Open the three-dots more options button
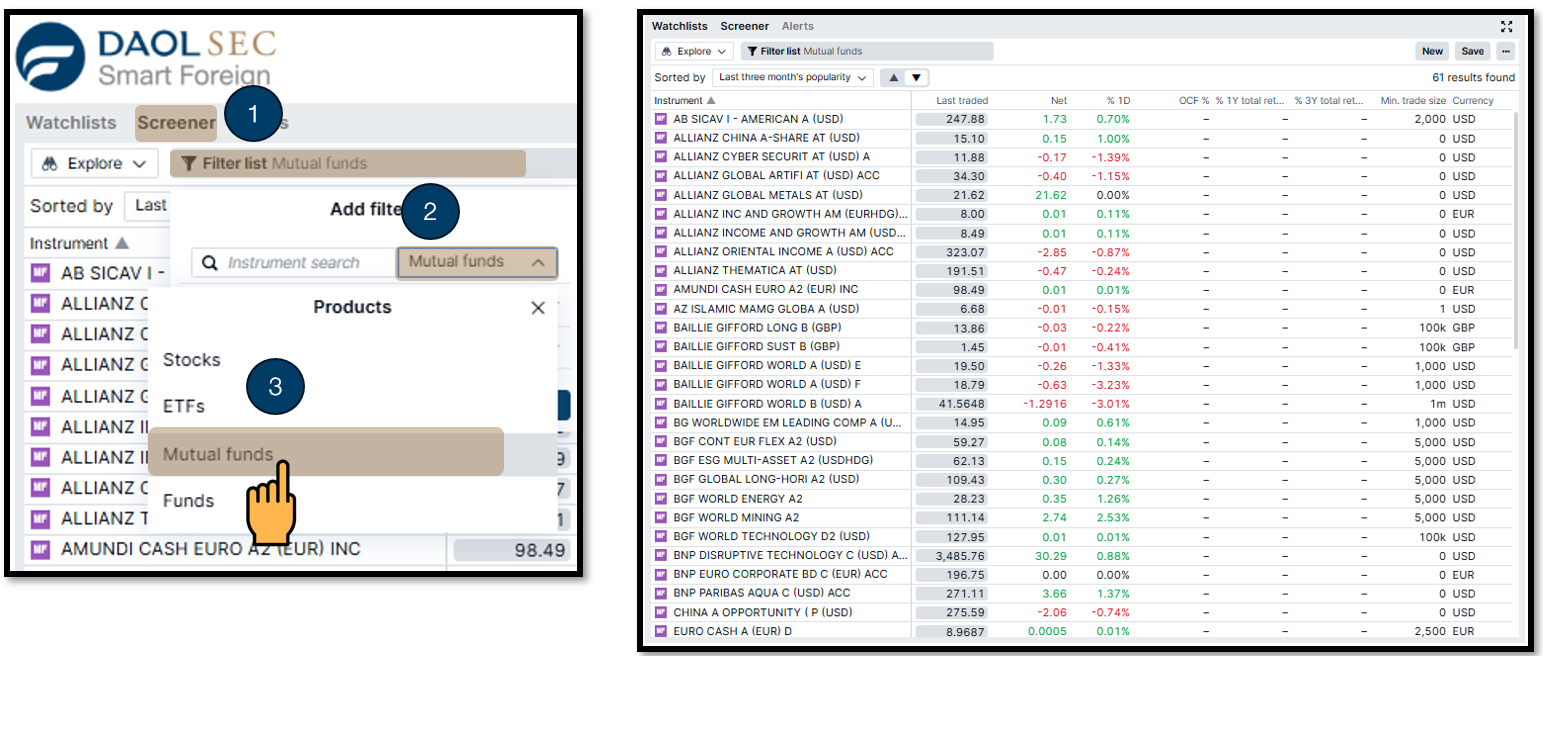The height and width of the screenshot is (738, 1543). click(x=1505, y=51)
